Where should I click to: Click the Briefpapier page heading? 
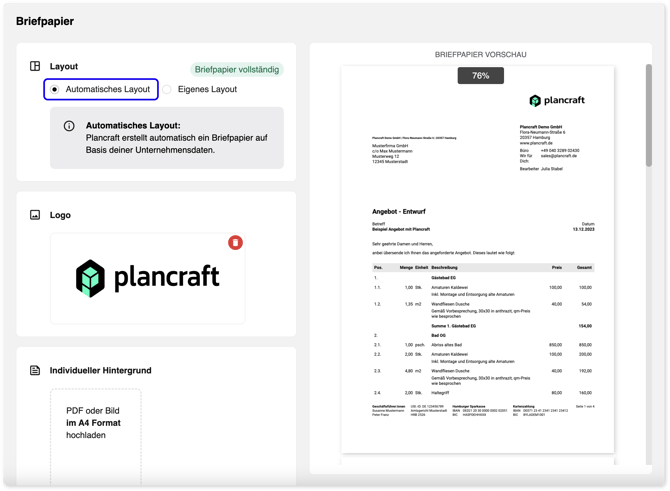tap(45, 21)
